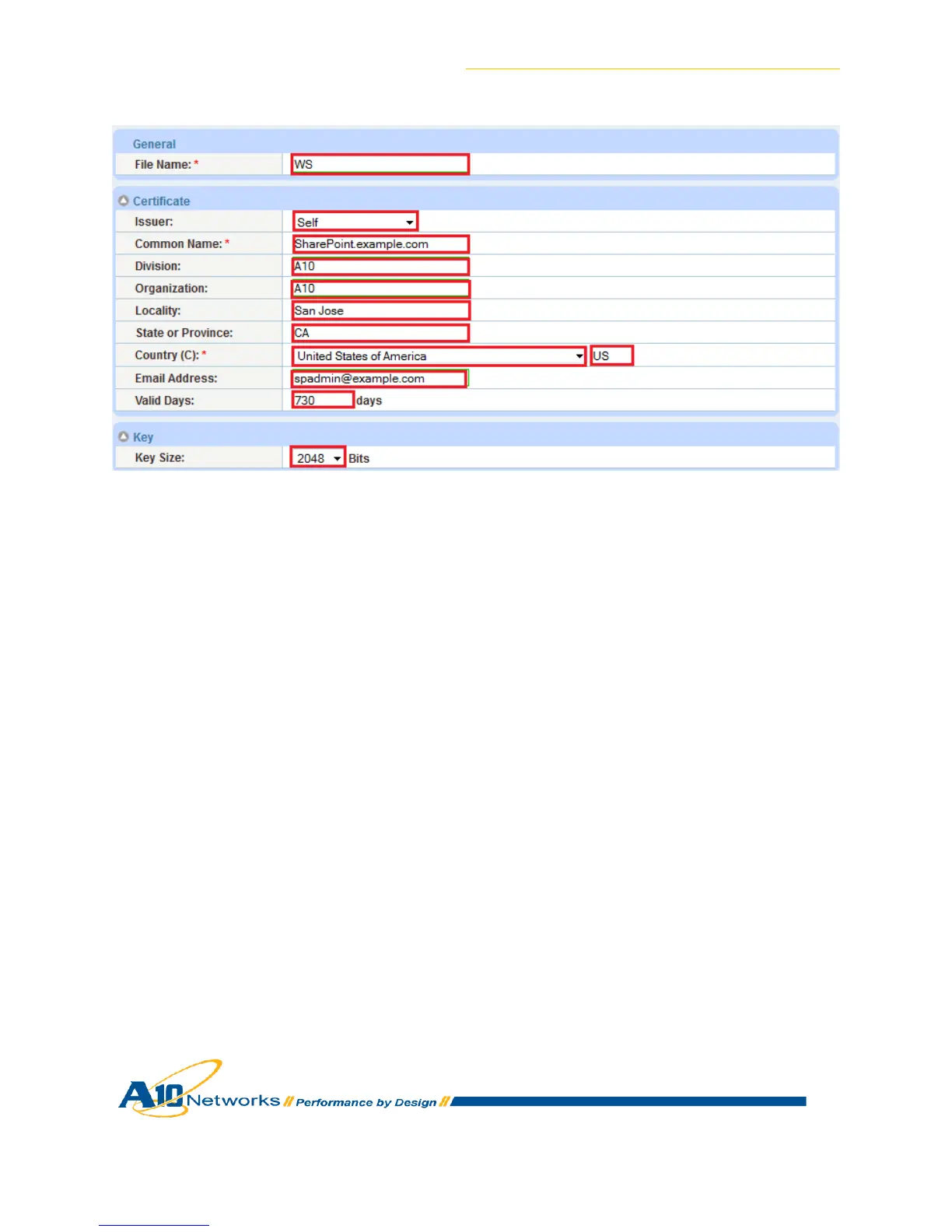Click the country code field showing US
This screenshot has height=1232, width=952.
coord(612,355)
